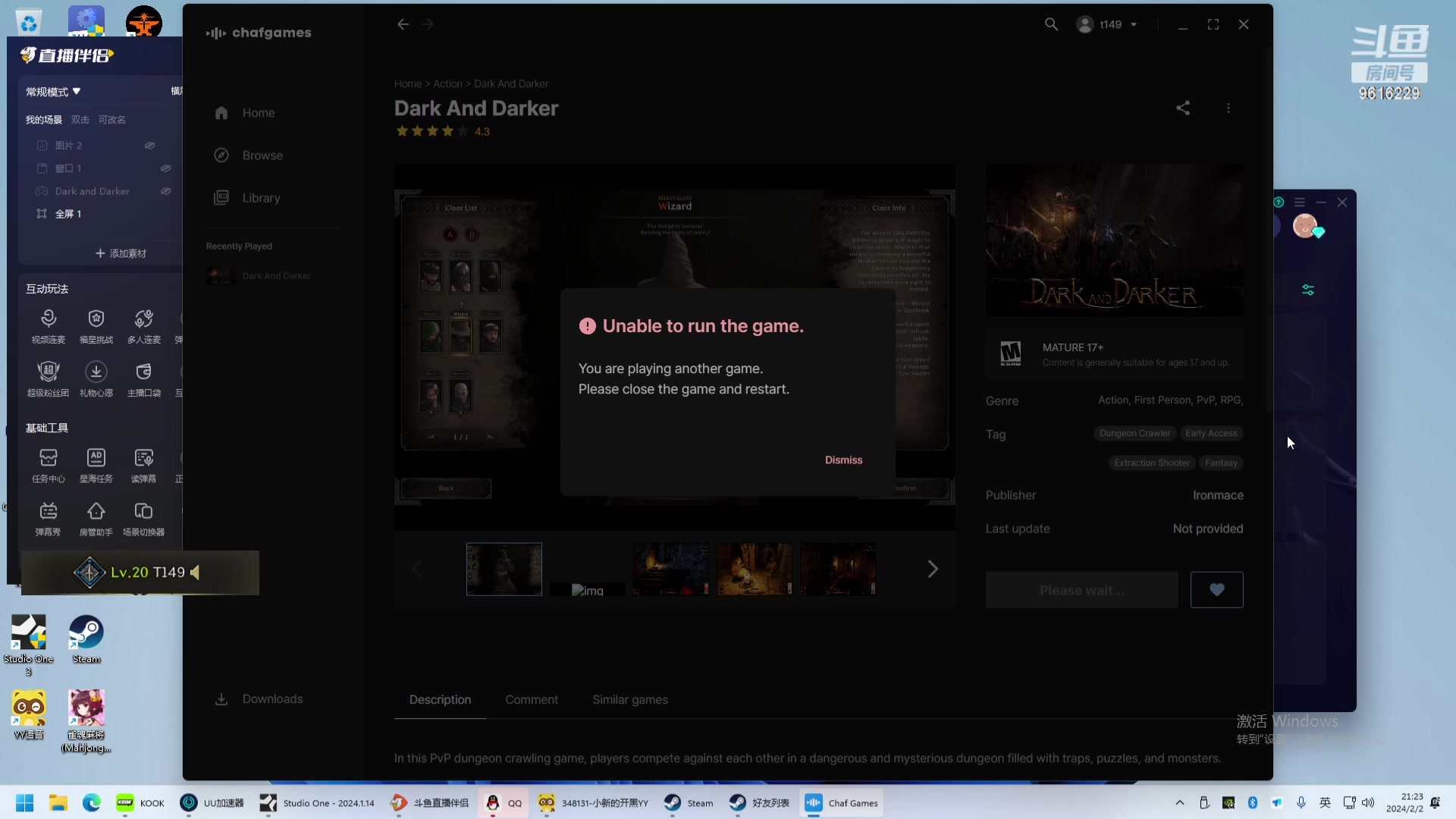Open Library in Chaf Games sidebar
The height and width of the screenshot is (819, 1456).
pyautogui.click(x=247, y=198)
